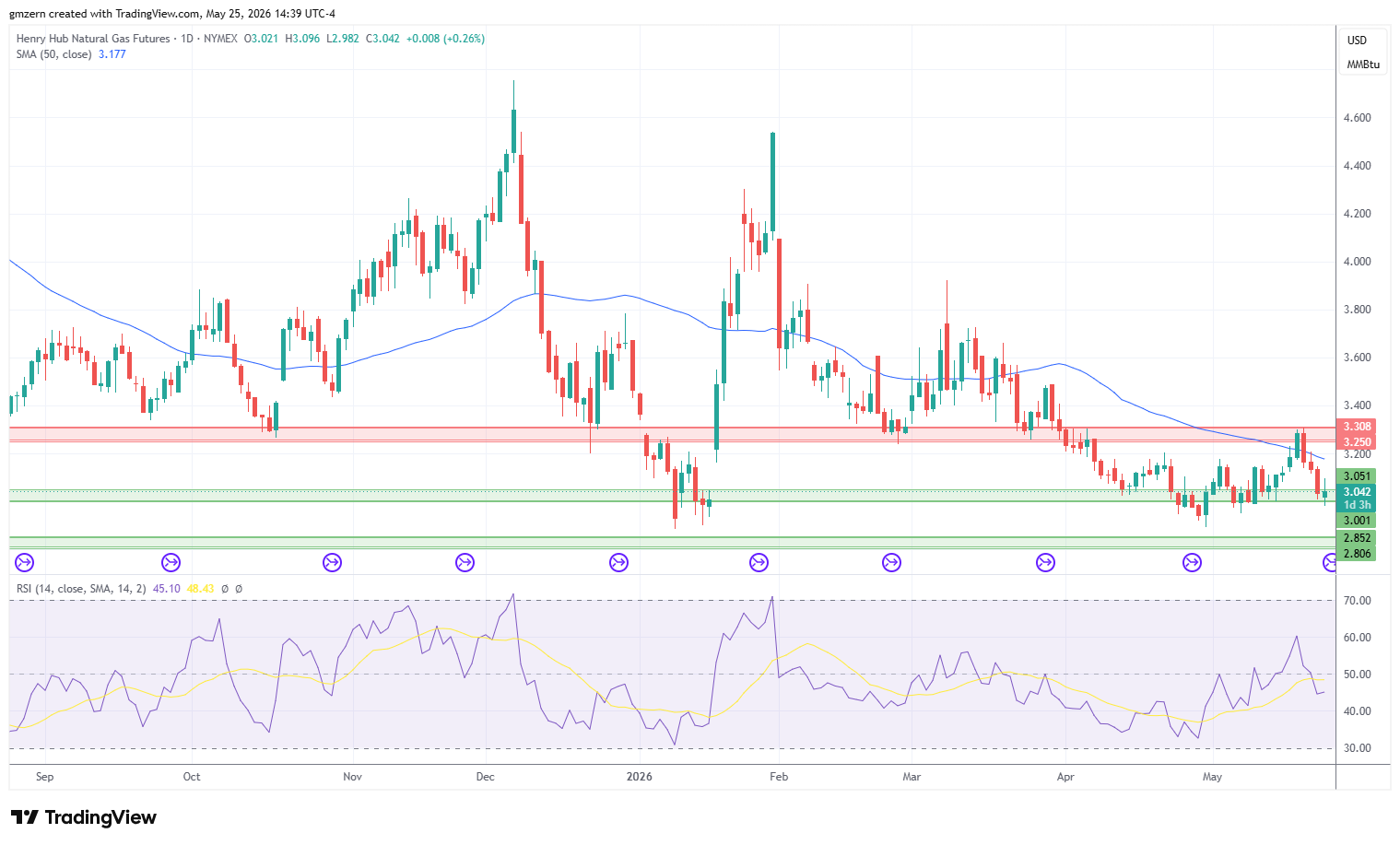The width and height of the screenshot is (1400, 845).
Task: Click the current price label 3.042
Action: [1357, 492]
